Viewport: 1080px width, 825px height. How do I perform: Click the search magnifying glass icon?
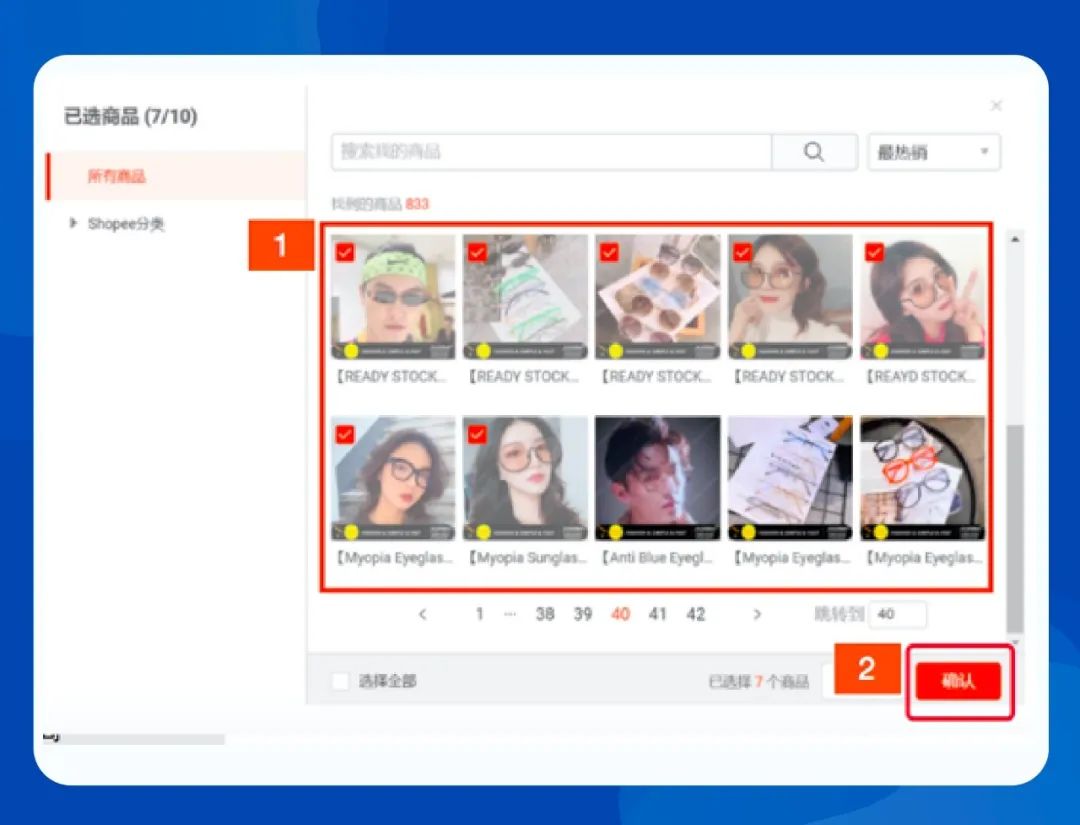816,152
